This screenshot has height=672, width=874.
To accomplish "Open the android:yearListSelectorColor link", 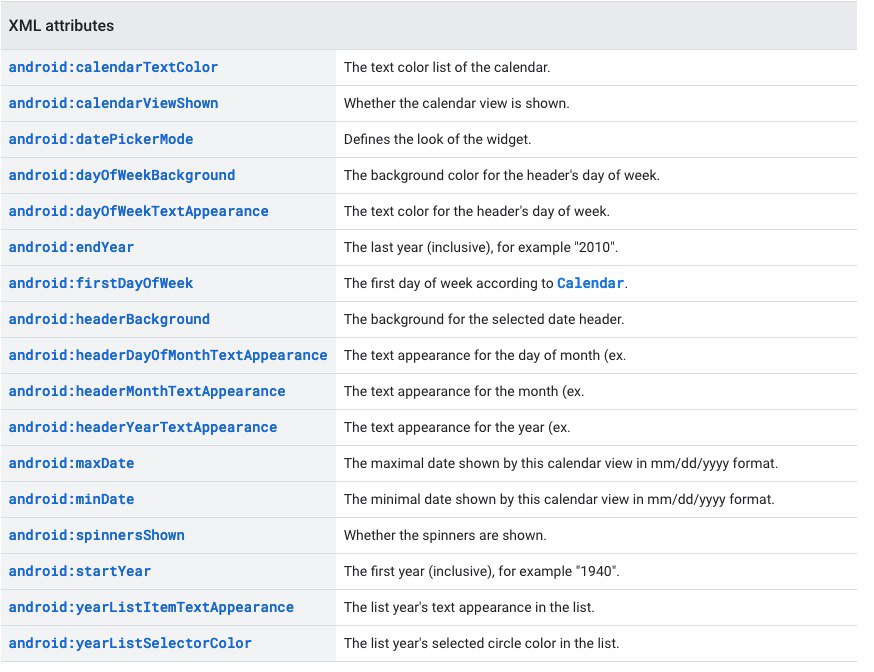I will [x=130, y=643].
